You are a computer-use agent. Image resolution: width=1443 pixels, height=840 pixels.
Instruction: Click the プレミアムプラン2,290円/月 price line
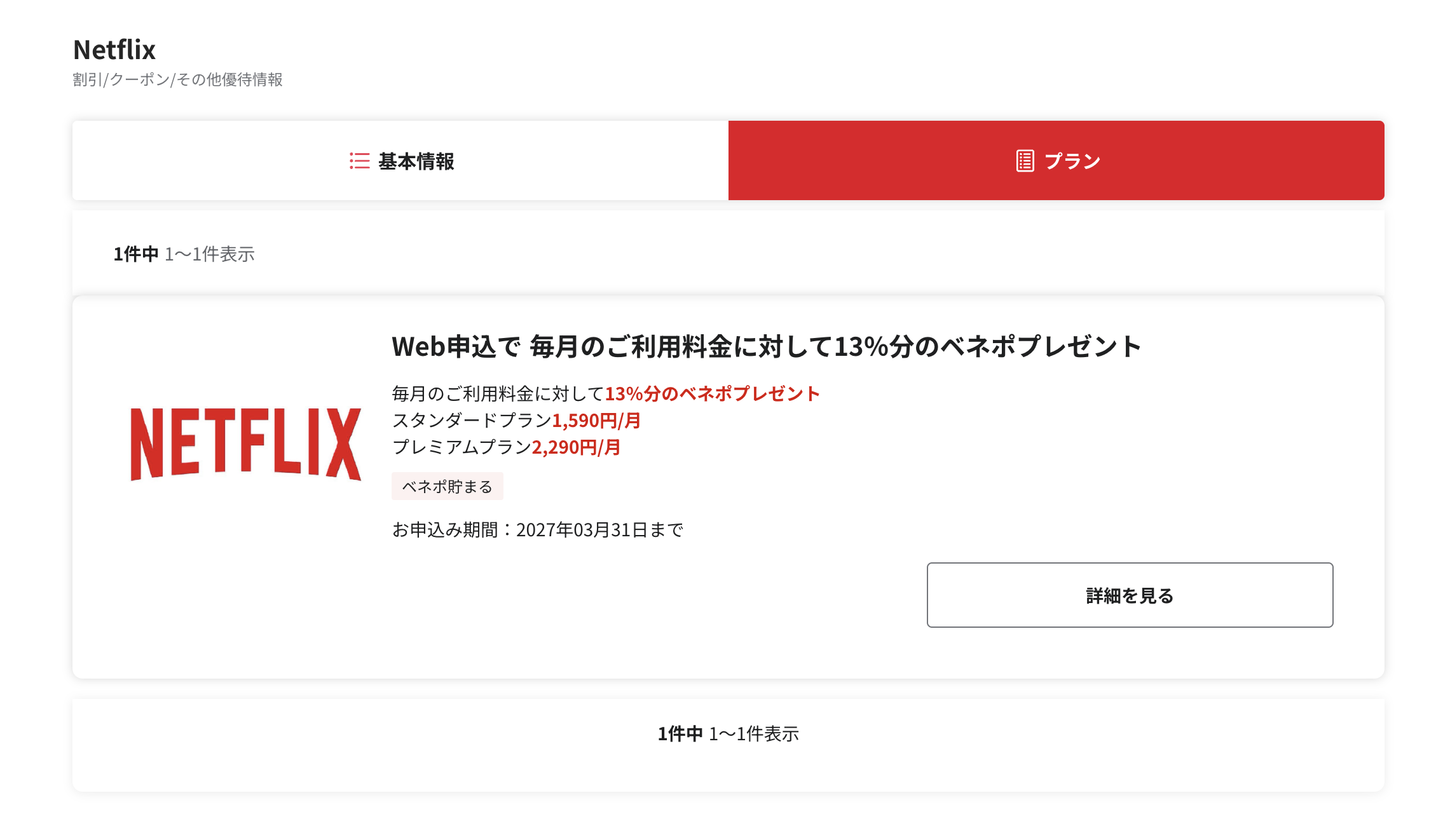coord(509,449)
